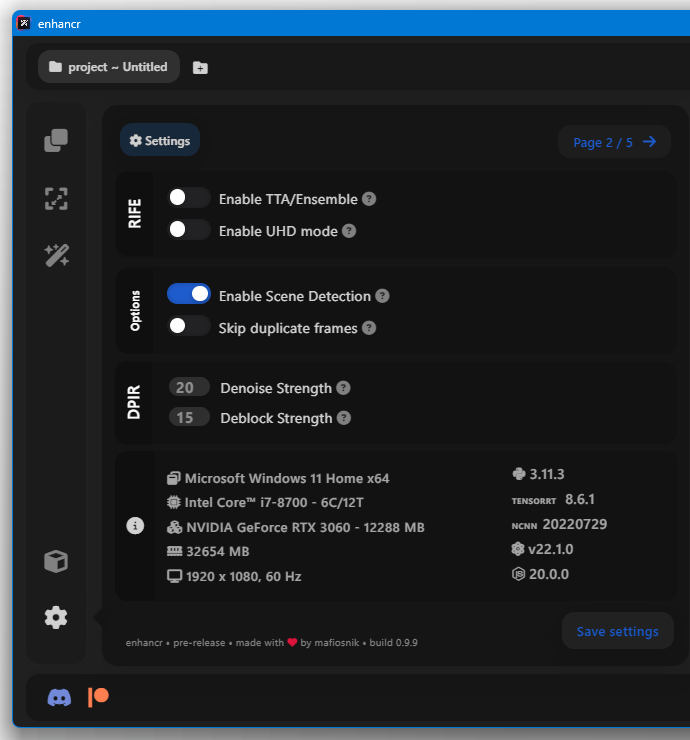Click the Python version icon
The width and height of the screenshot is (690, 740).
[519, 474]
